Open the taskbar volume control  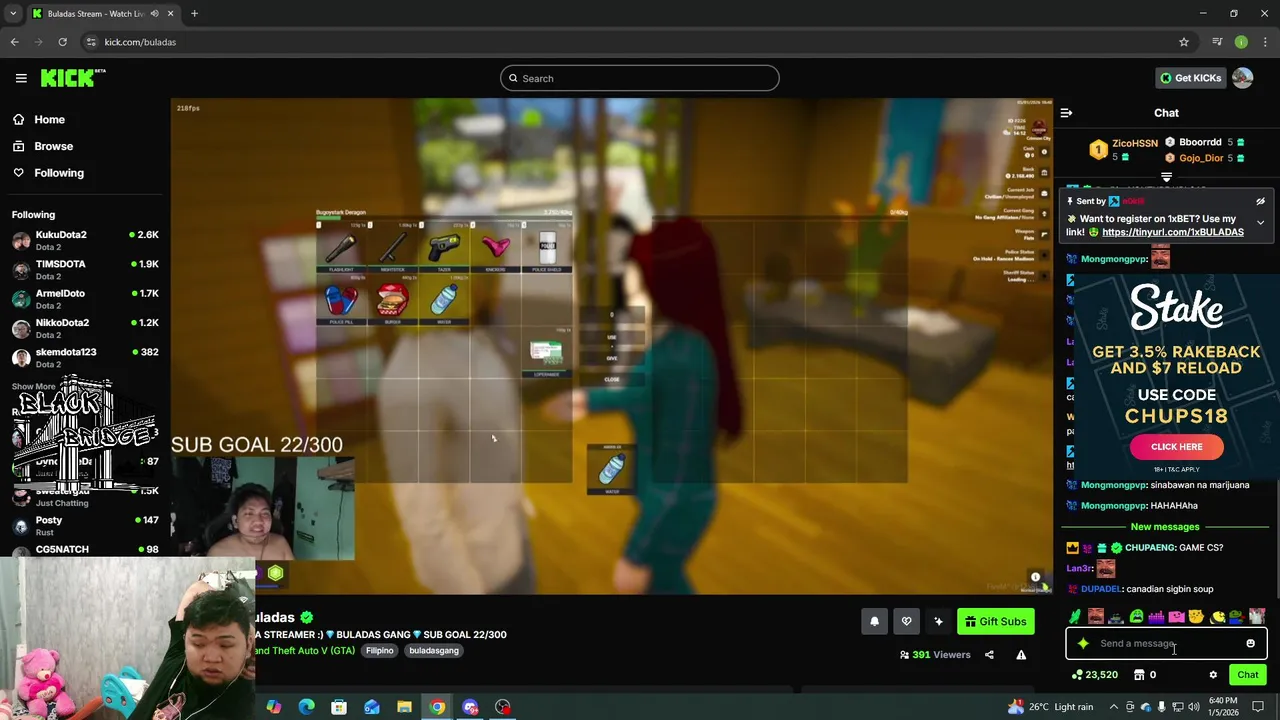click(x=1194, y=707)
